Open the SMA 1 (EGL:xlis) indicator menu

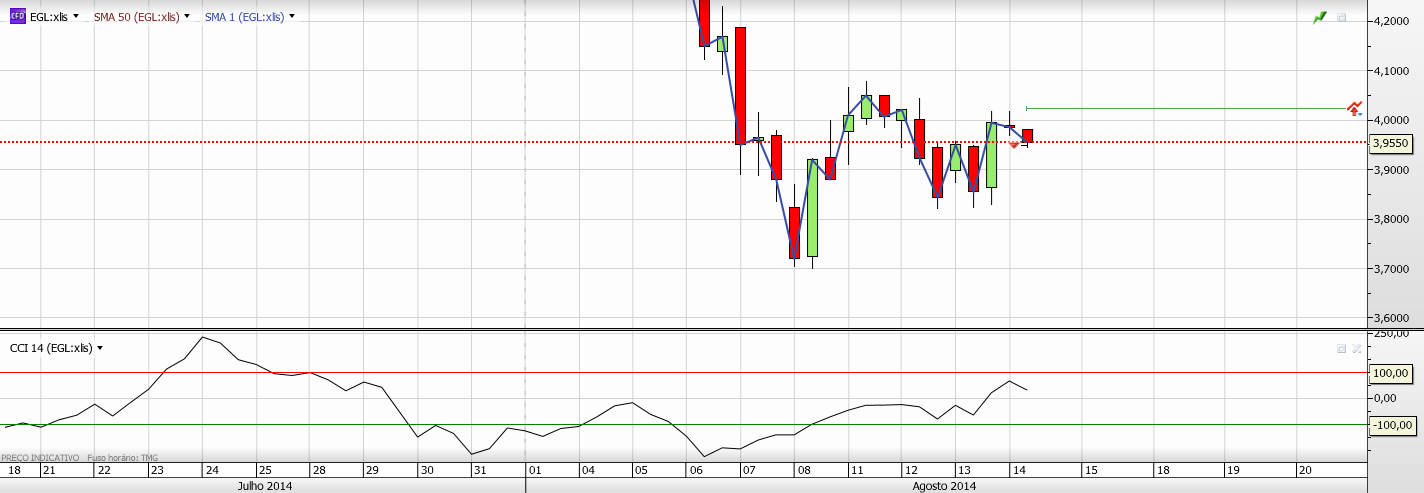(x=292, y=17)
